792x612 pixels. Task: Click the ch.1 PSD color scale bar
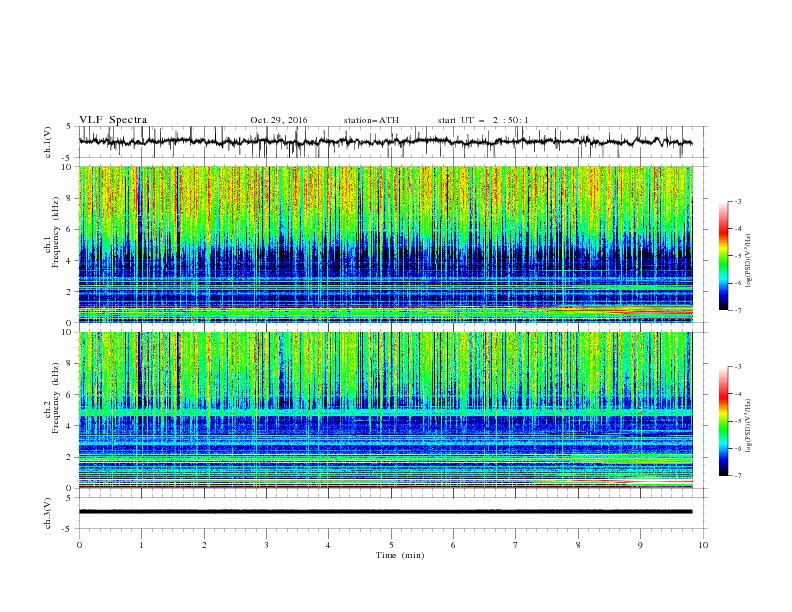[723, 256]
